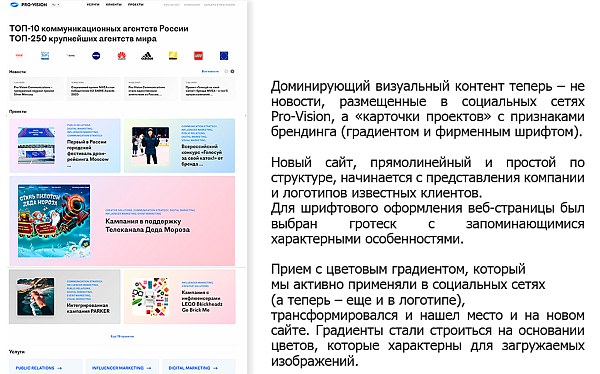Open the 'Все новости' link
This screenshot has width=600, height=374.
[x=210, y=72]
